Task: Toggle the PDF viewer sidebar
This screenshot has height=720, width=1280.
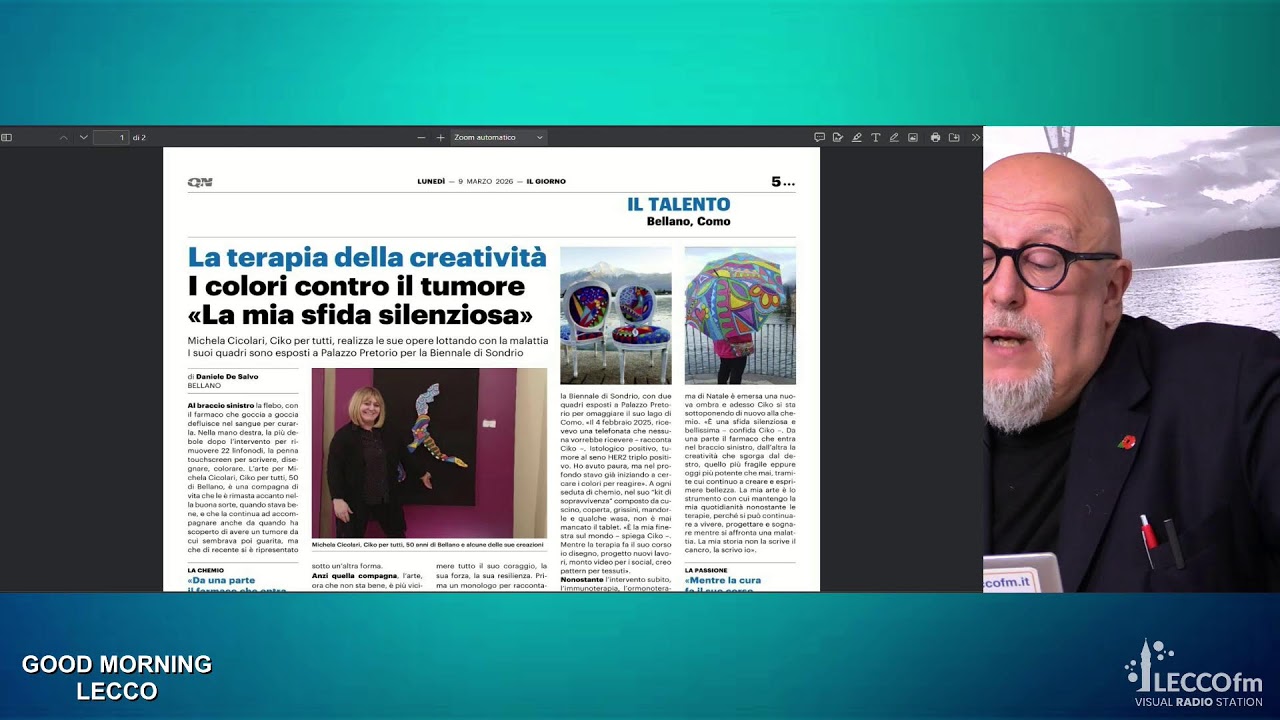Action: coord(6,137)
